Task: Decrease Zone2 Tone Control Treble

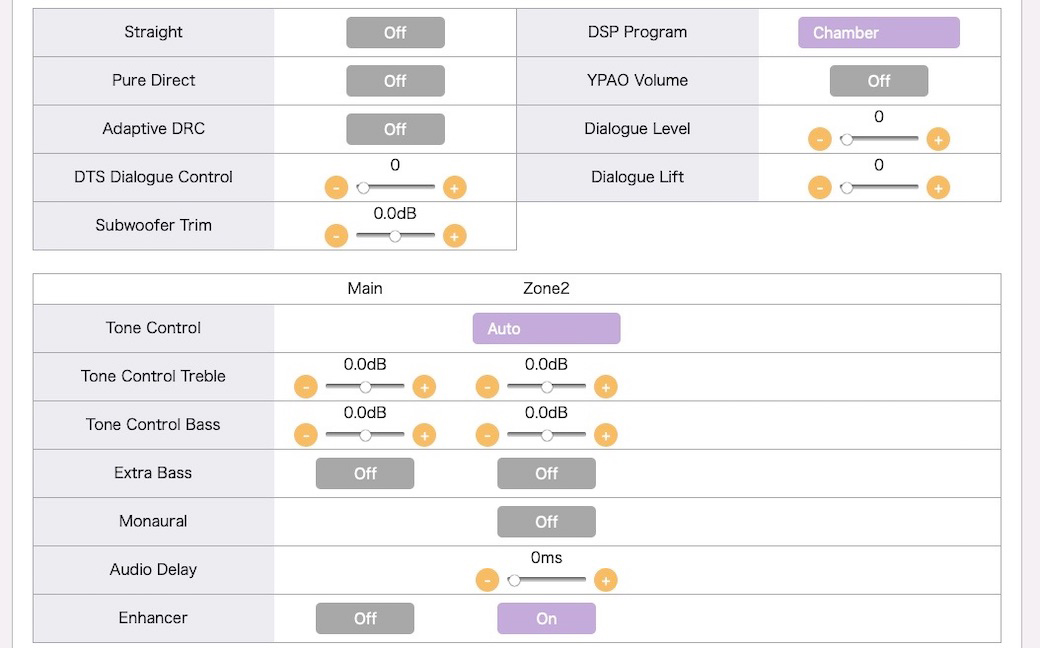Action: click(488, 387)
